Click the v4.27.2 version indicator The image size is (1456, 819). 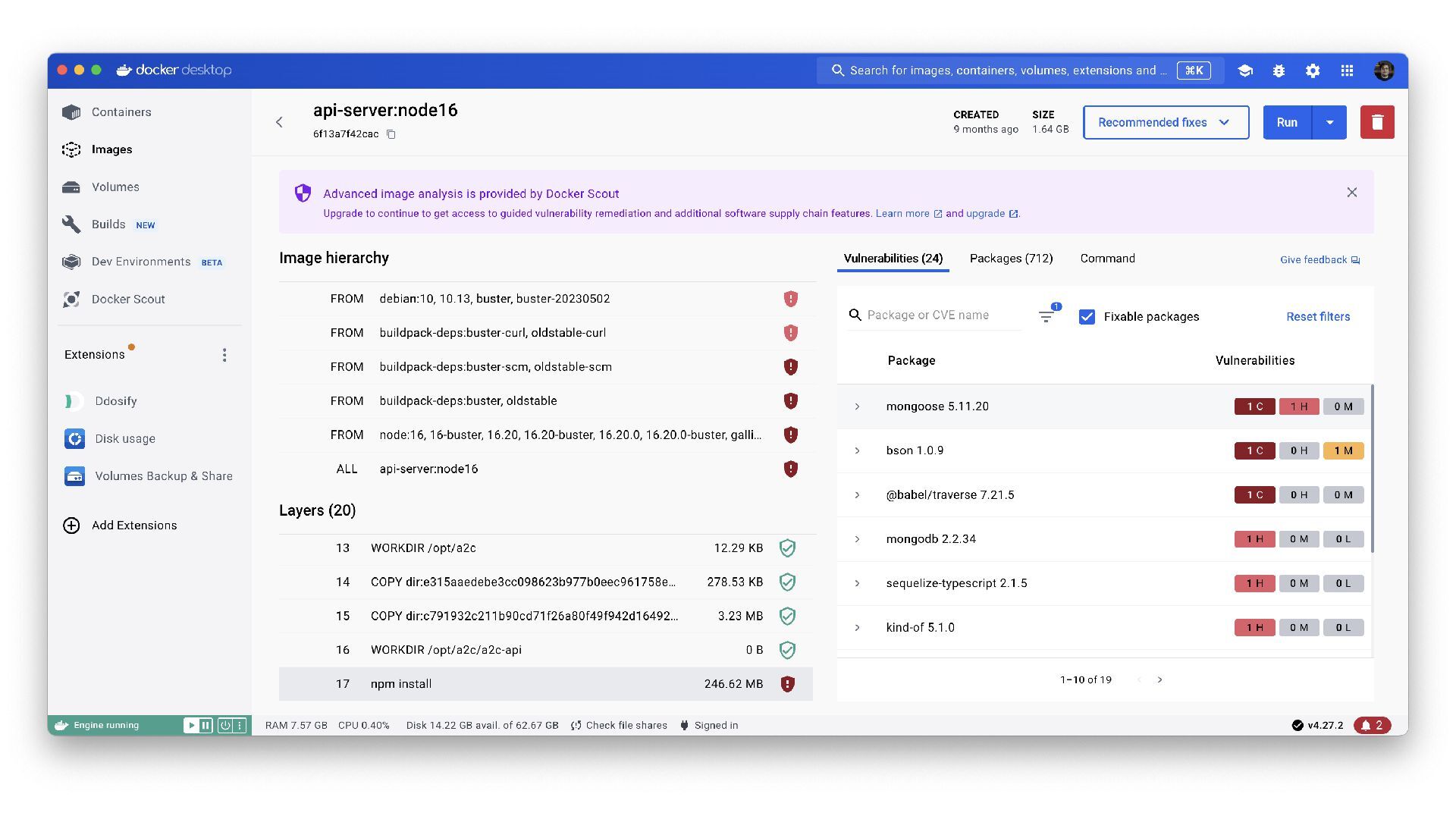tap(1317, 726)
